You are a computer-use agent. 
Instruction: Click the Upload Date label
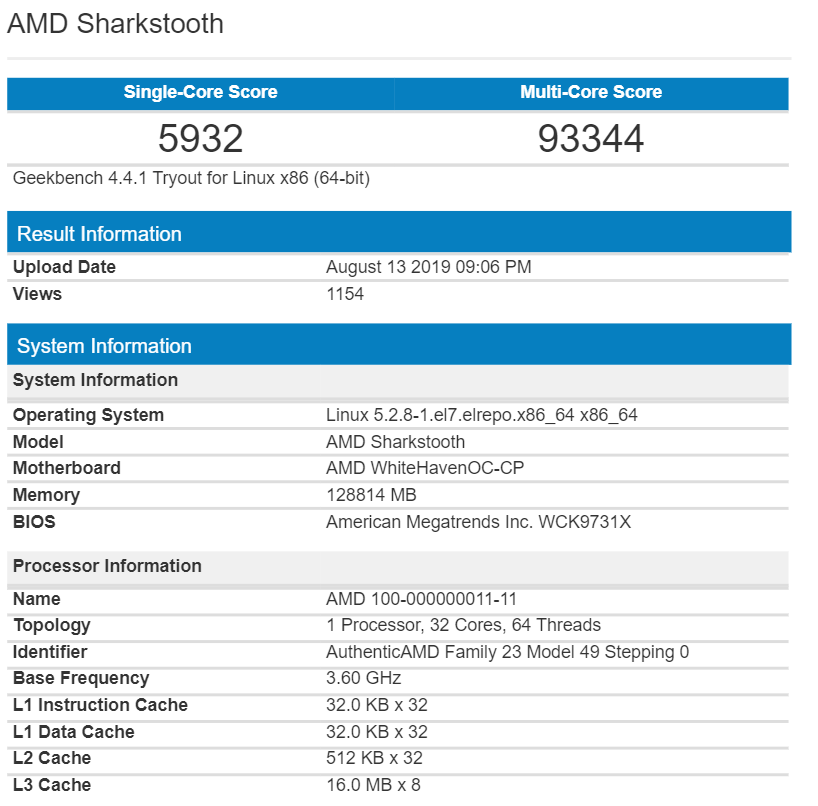click(64, 267)
